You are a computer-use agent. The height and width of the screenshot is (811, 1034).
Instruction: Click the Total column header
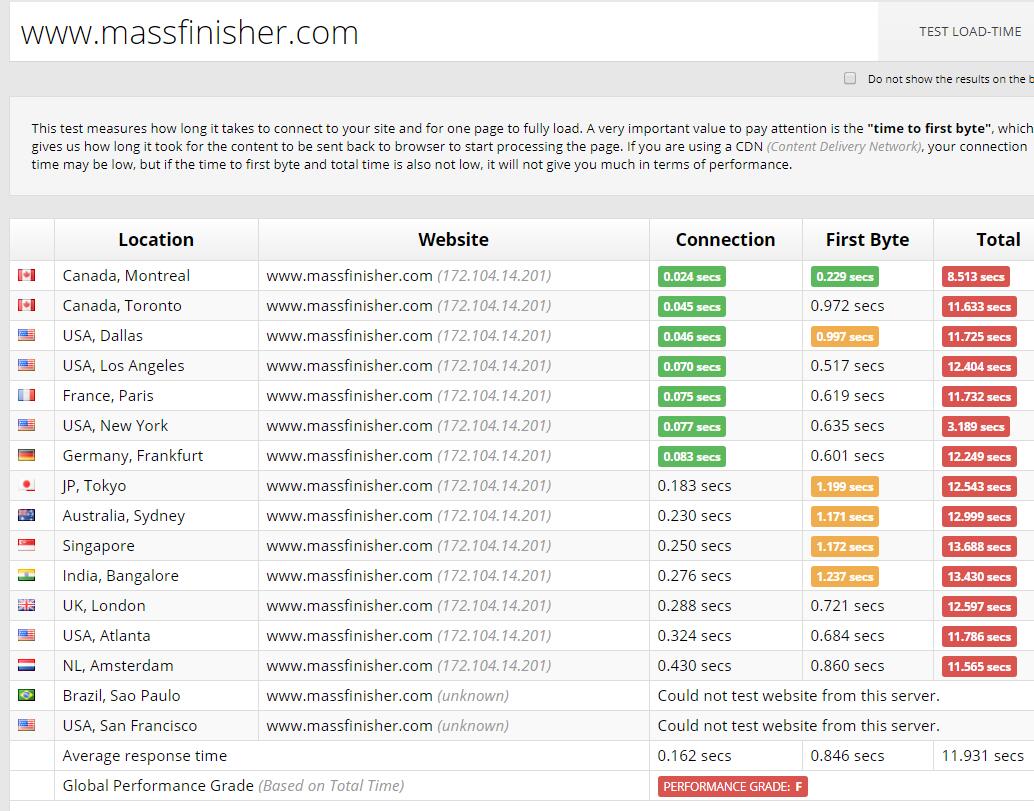[997, 240]
